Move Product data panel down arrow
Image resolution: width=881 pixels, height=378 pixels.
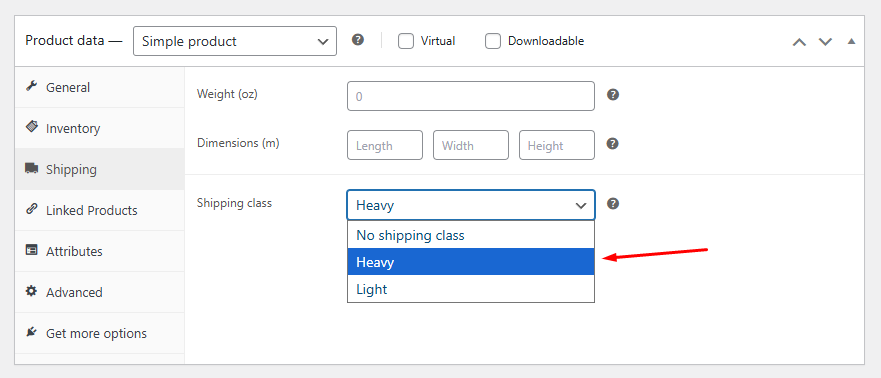825,42
